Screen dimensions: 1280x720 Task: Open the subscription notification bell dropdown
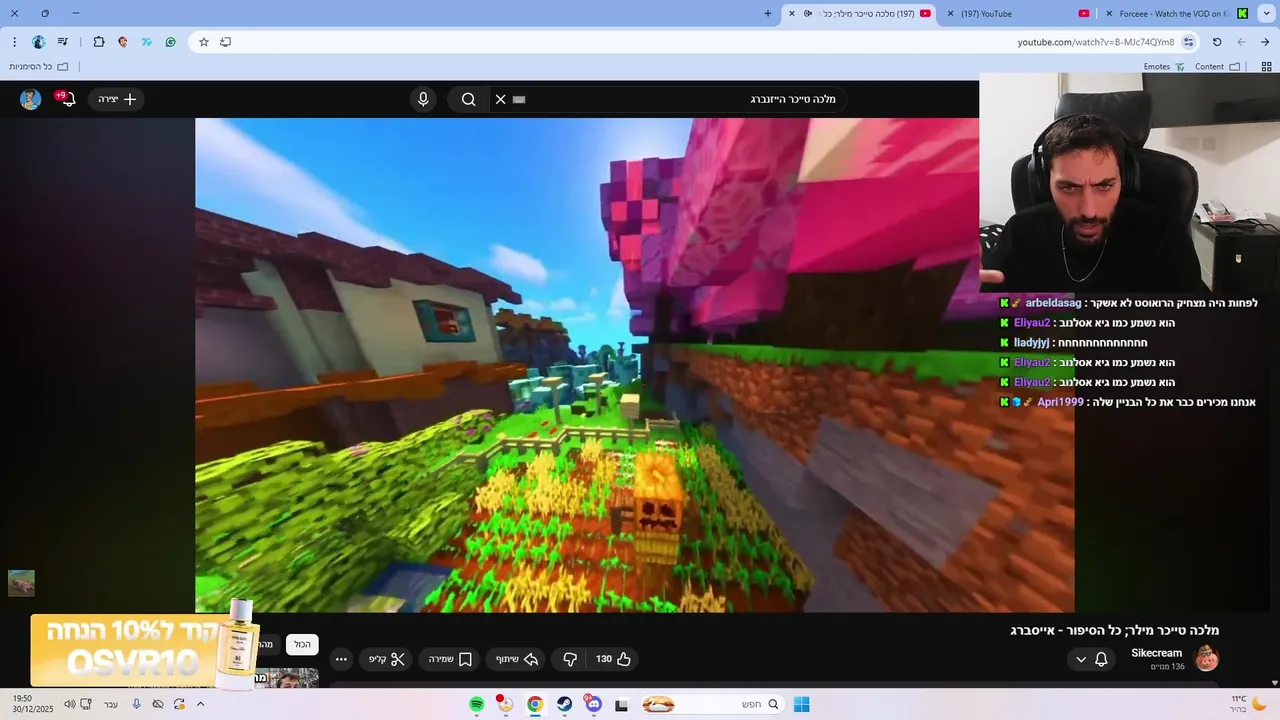tap(1091, 659)
